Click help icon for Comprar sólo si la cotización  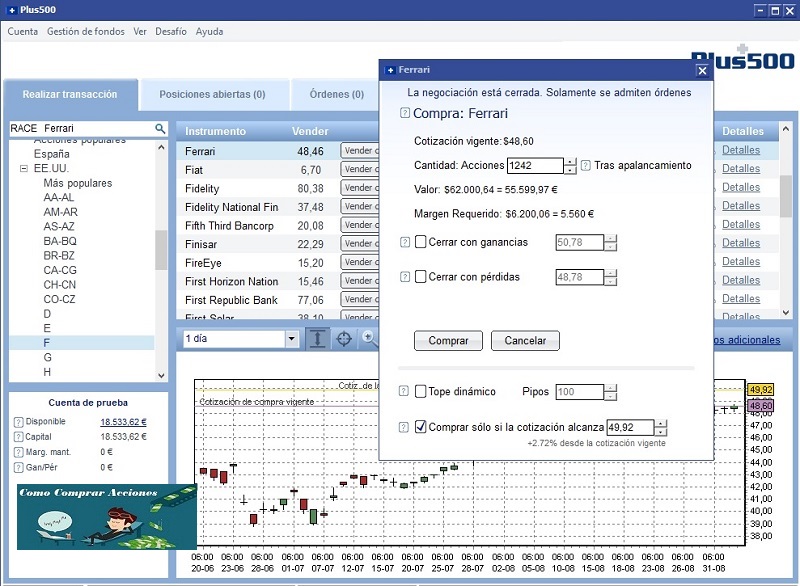[x=404, y=427]
